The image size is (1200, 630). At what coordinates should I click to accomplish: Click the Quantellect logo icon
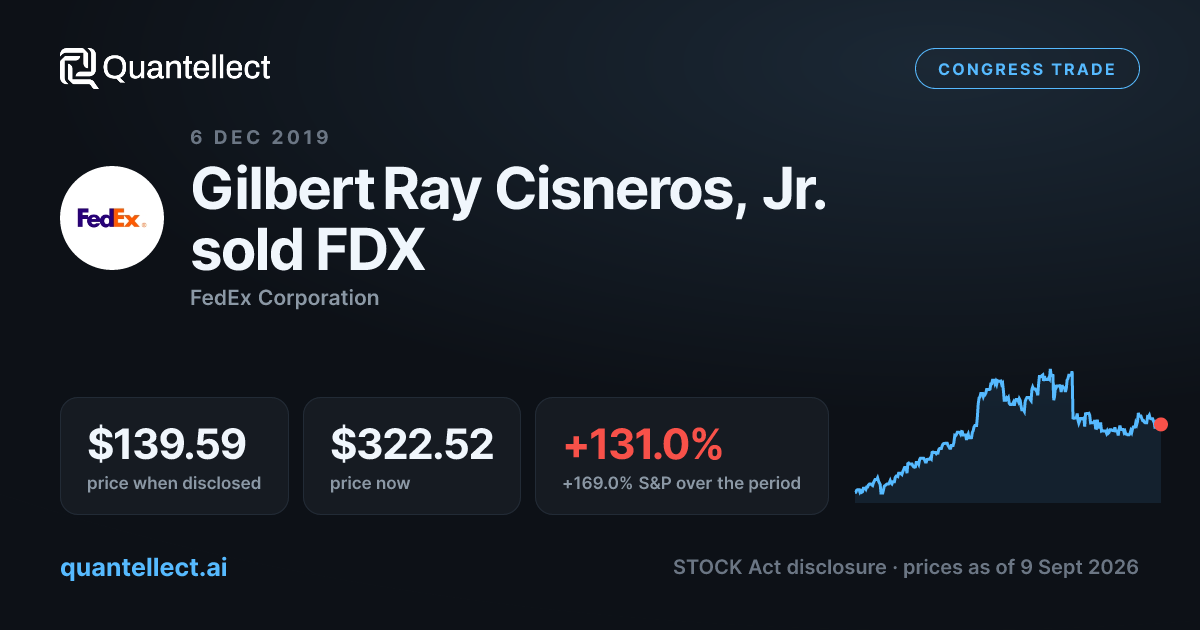pos(78,68)
